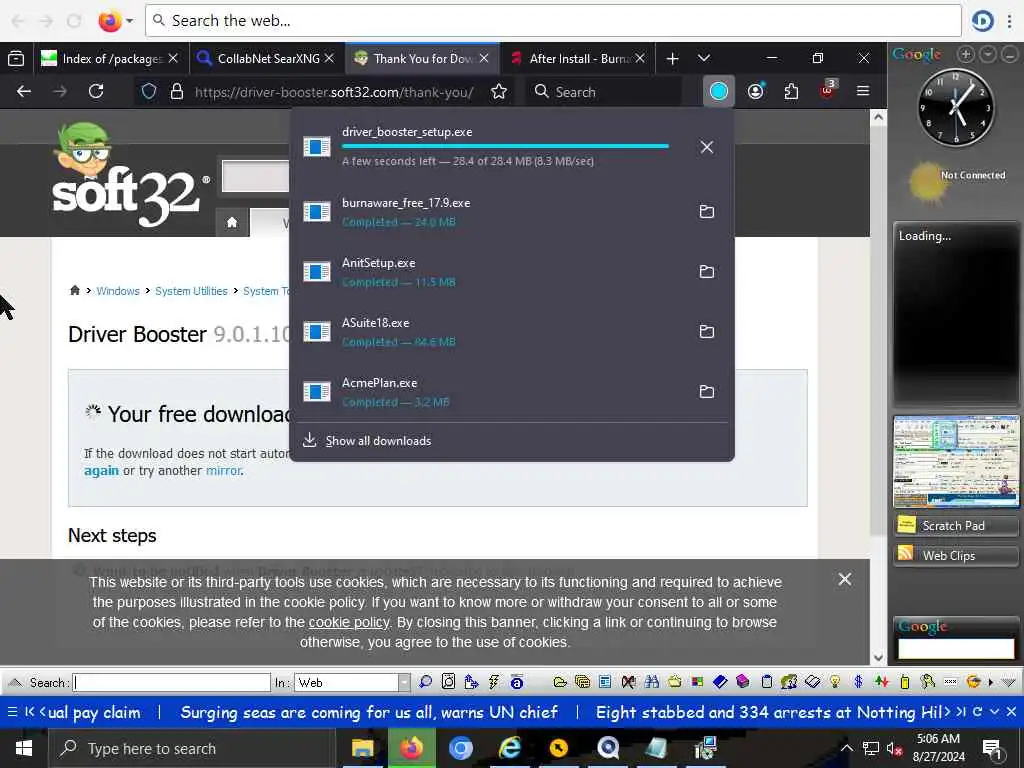Open the Firefox account icon
This screenshot has height=768, width=1024.
pos(756,91)
